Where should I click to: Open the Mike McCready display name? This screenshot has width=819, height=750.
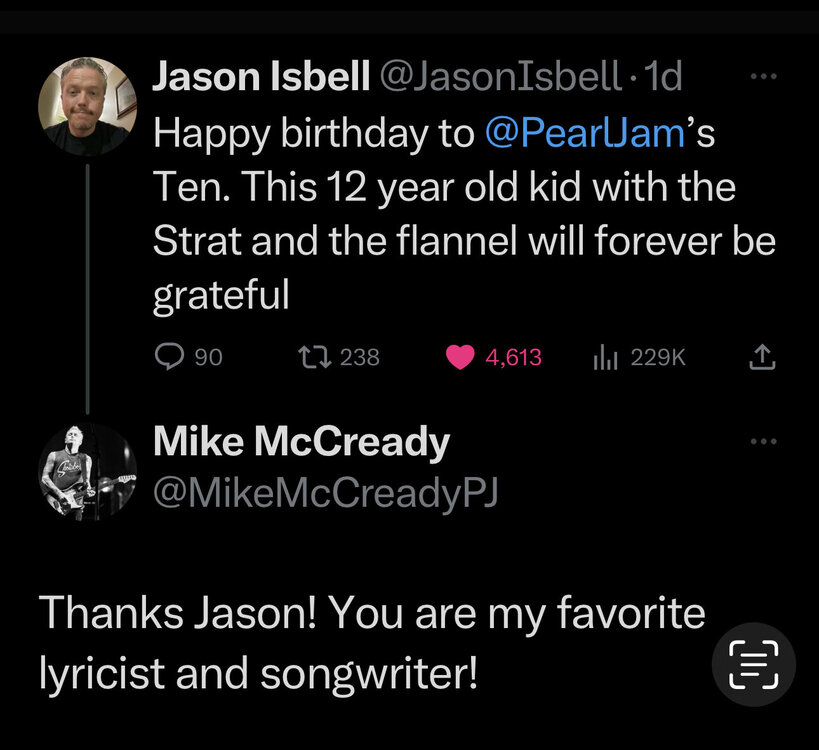301,442
